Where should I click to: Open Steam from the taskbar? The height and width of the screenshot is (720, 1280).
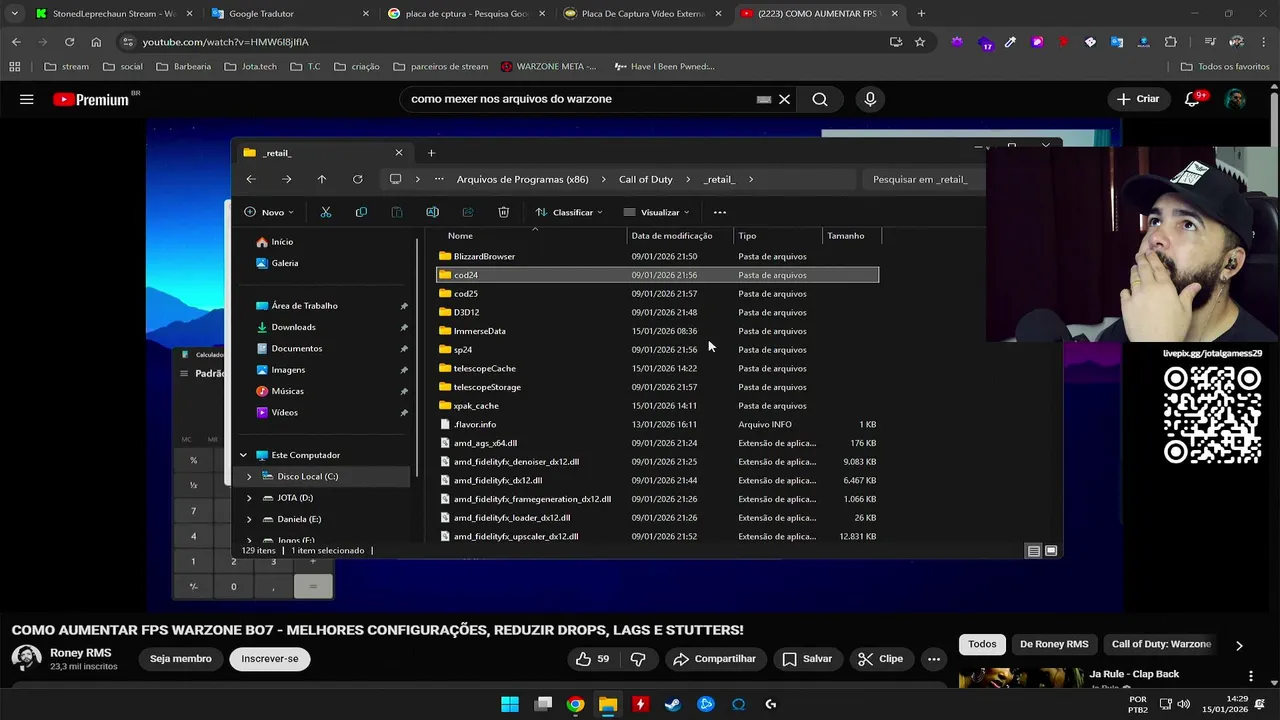673,704
